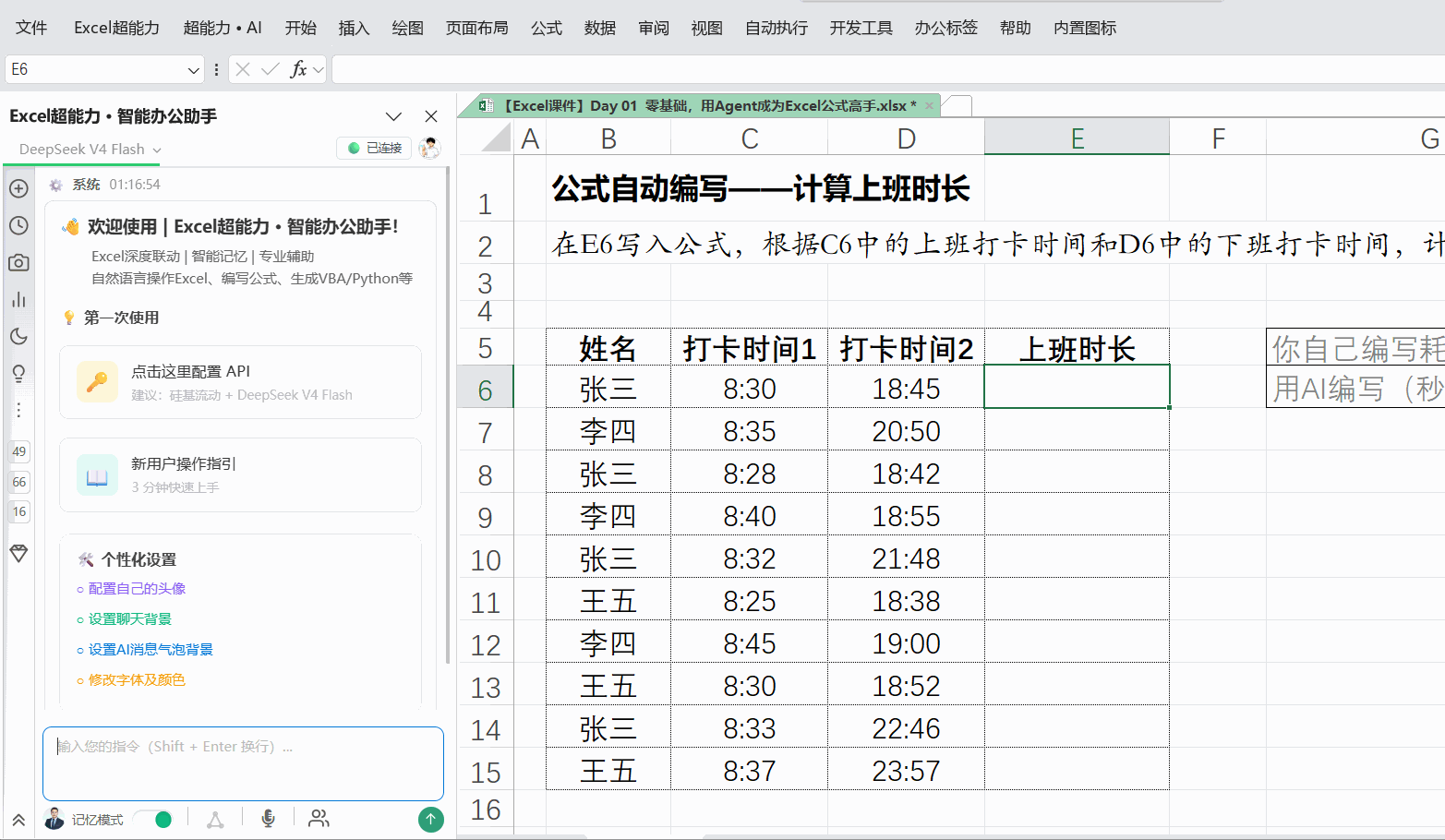Click the 修改字体及颜色 link

point(137,680)
